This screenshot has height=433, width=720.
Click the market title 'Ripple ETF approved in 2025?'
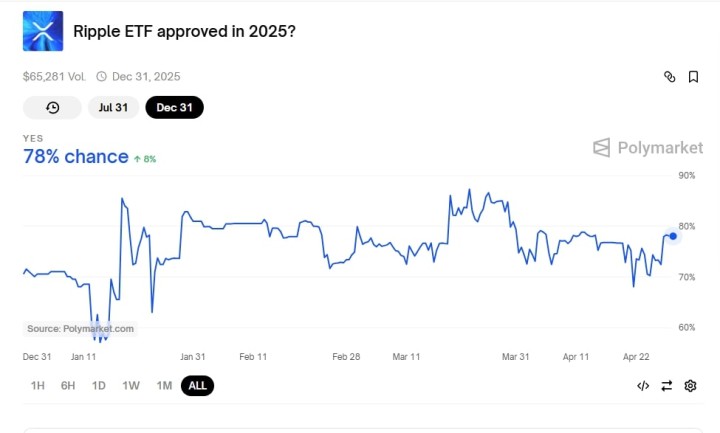(184, 32)
